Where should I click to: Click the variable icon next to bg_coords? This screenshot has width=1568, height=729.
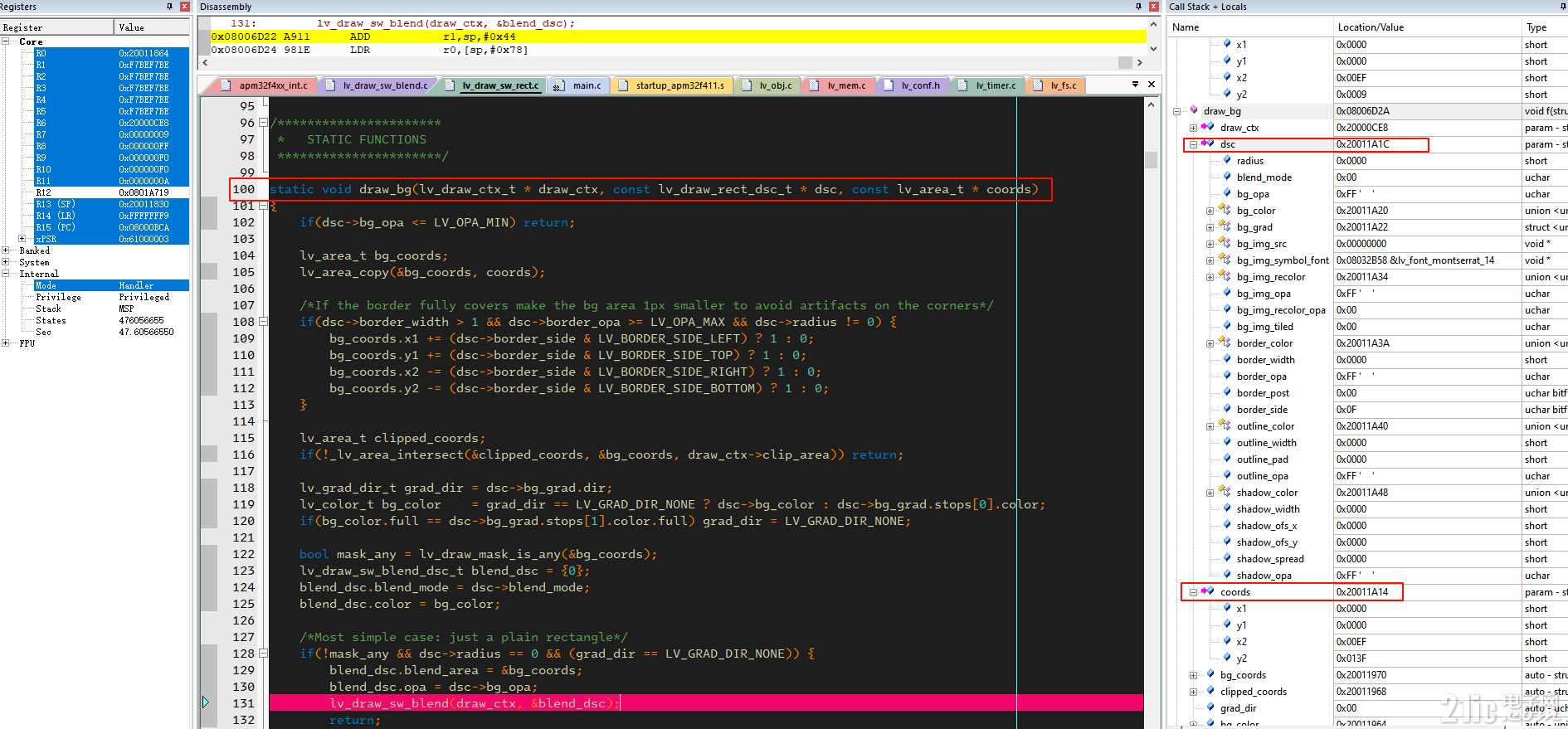coord(1210,674)
